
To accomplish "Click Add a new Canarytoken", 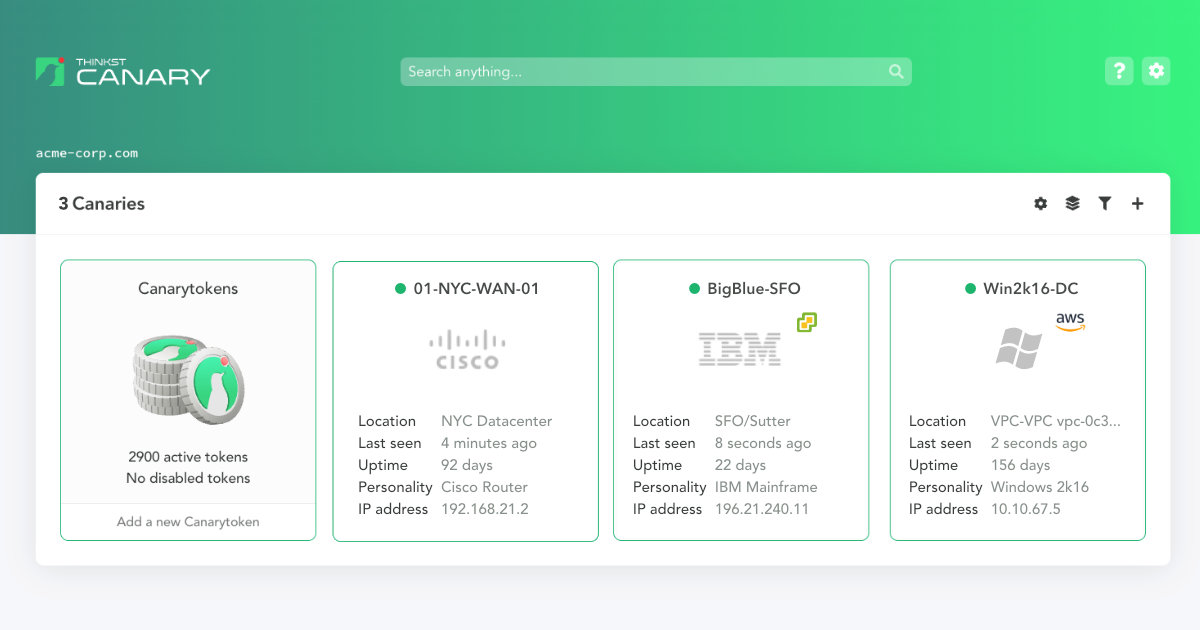I will point(188,522).
